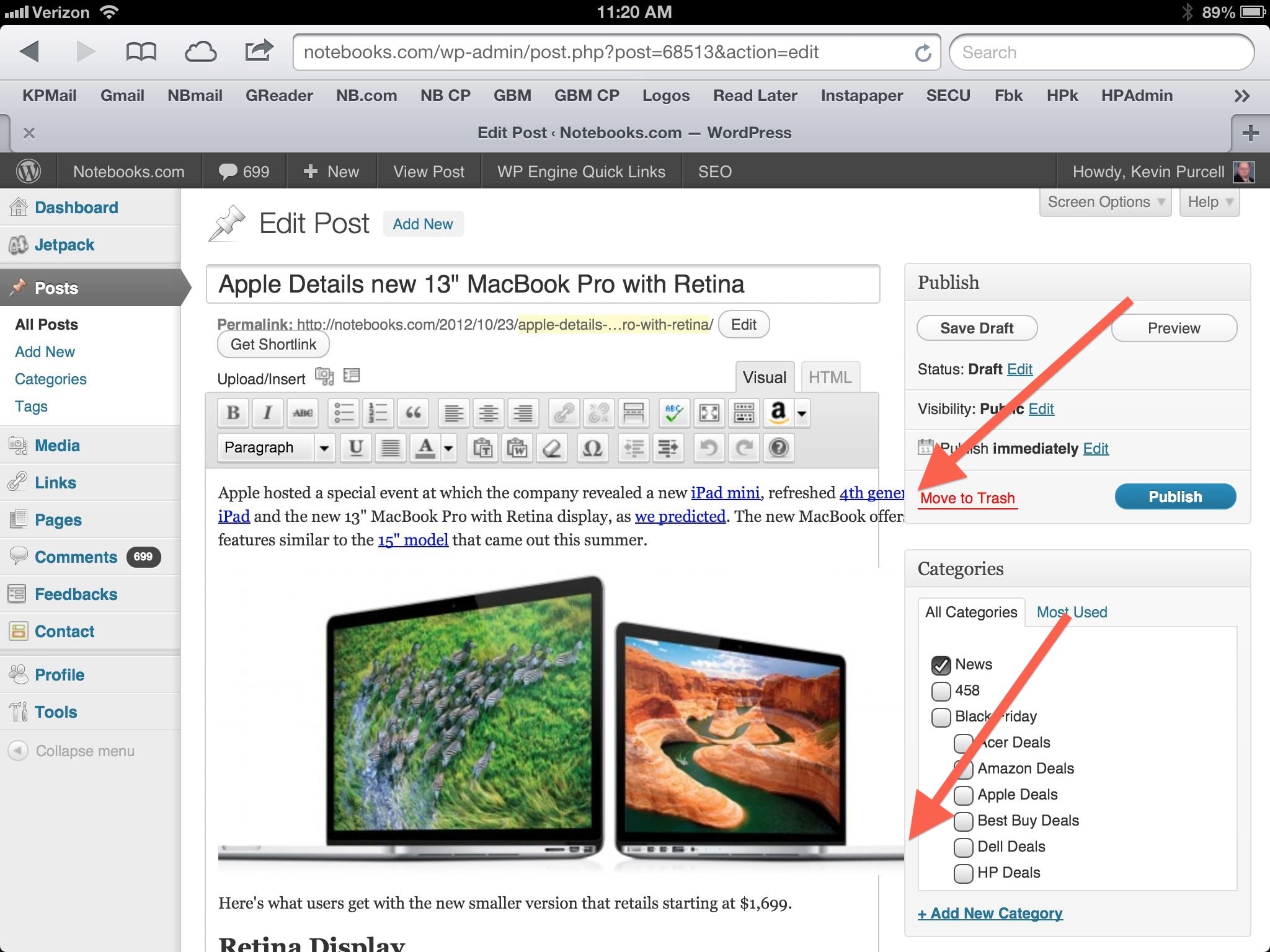Viewport: 1270px width, 952px height.
Task: Check the 458 category
Action: 941,691
